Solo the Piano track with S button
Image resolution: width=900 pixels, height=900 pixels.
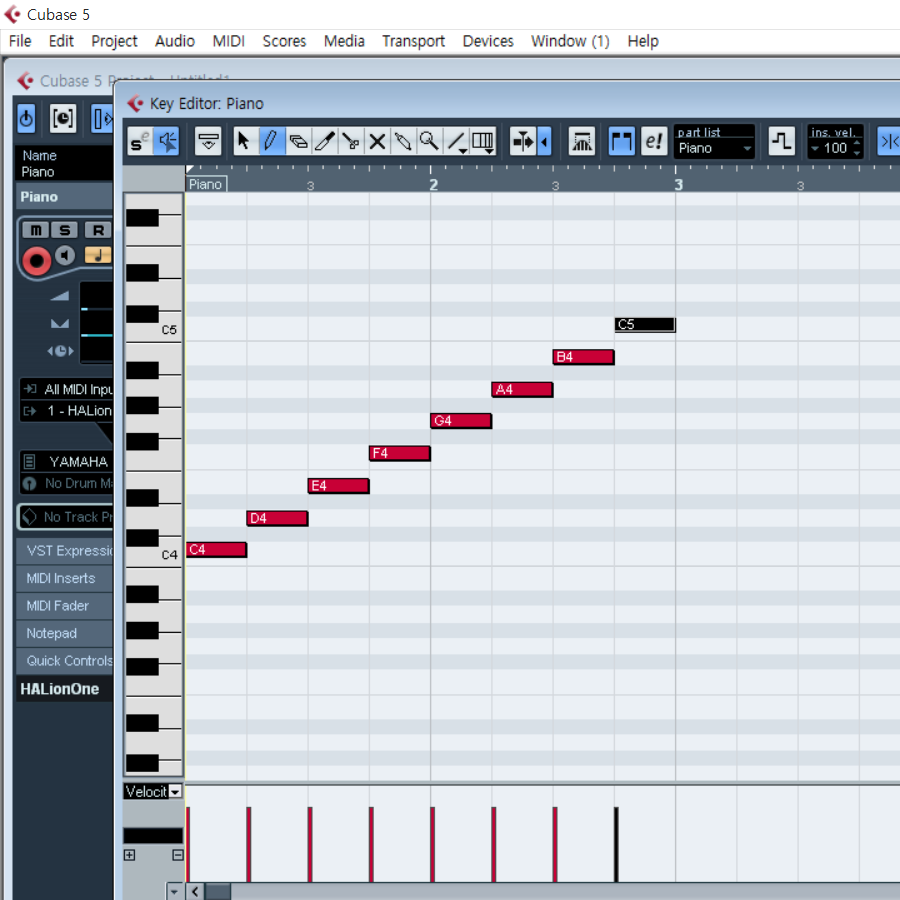(x=64, y=230)
